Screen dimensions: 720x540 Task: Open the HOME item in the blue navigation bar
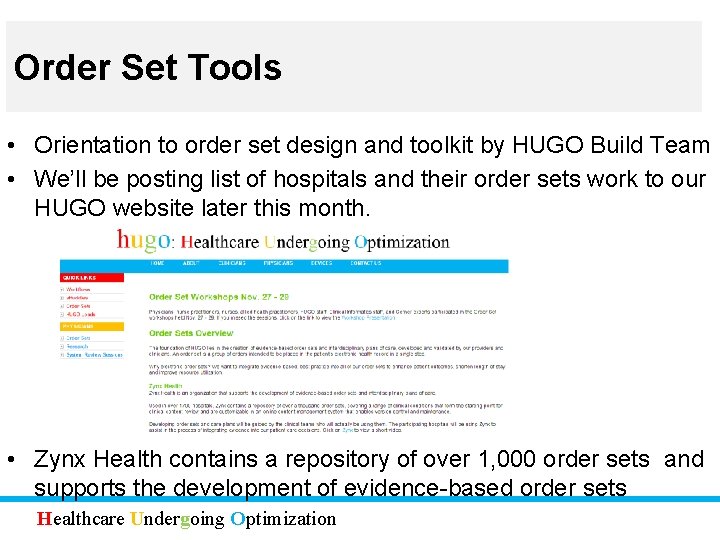157,263
